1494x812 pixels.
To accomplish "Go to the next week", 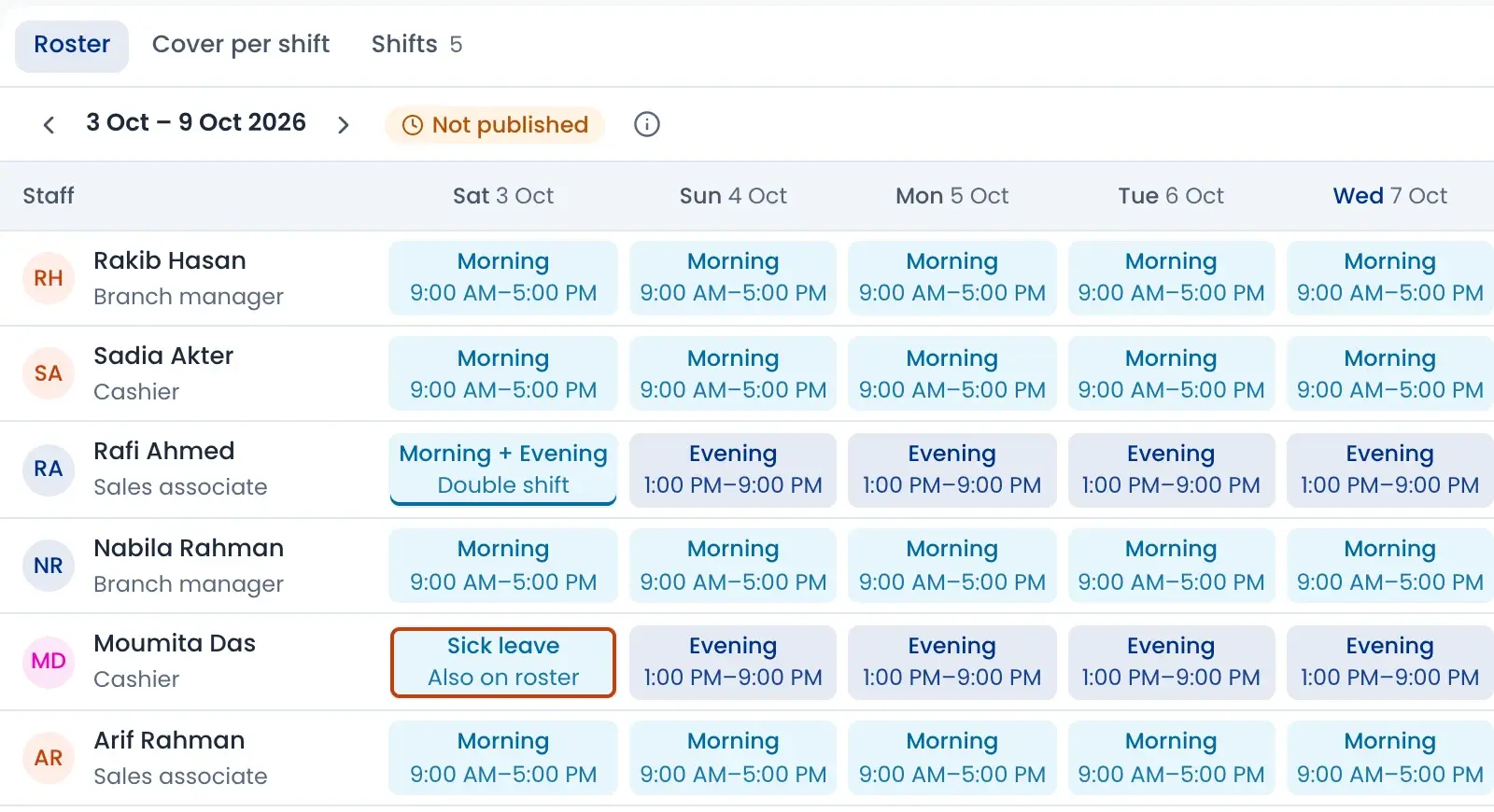I will click(343, 124).
